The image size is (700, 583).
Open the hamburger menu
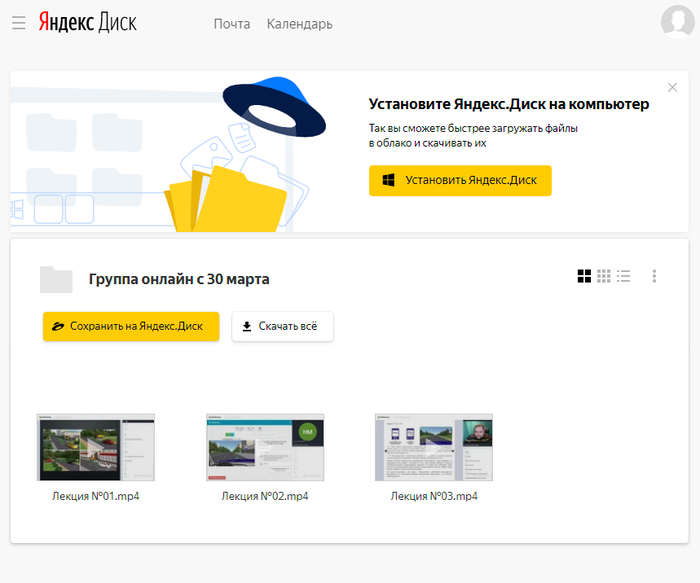tap(18, 23)
